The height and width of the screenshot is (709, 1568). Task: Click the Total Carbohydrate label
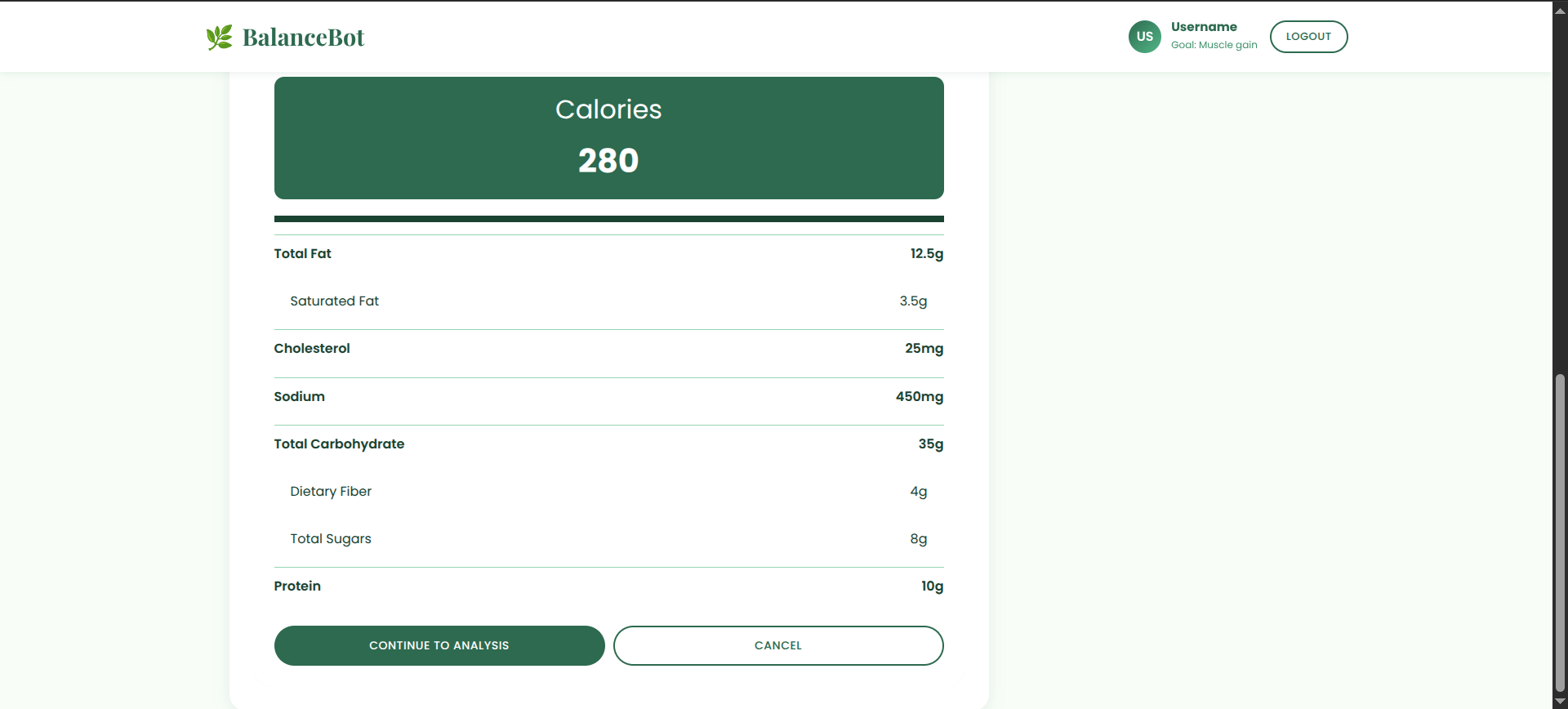click(x=339, y=444)
